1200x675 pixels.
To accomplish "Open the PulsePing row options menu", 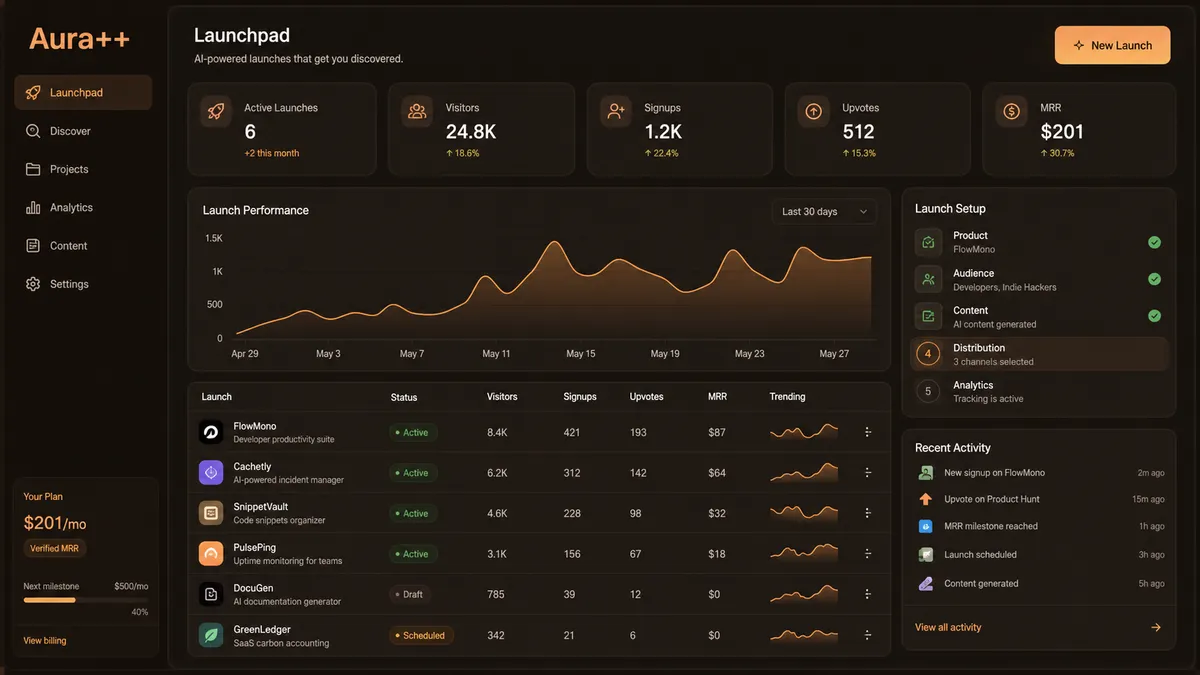I will (867, 554).
